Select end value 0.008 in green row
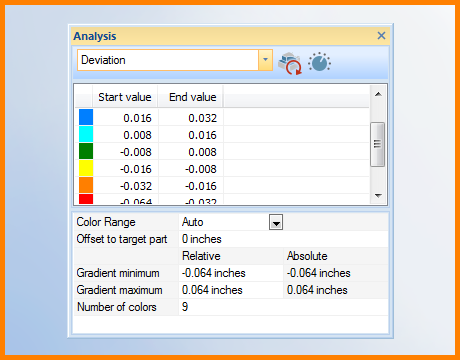Viewport: 460px width, 360px height. [203, 152]
